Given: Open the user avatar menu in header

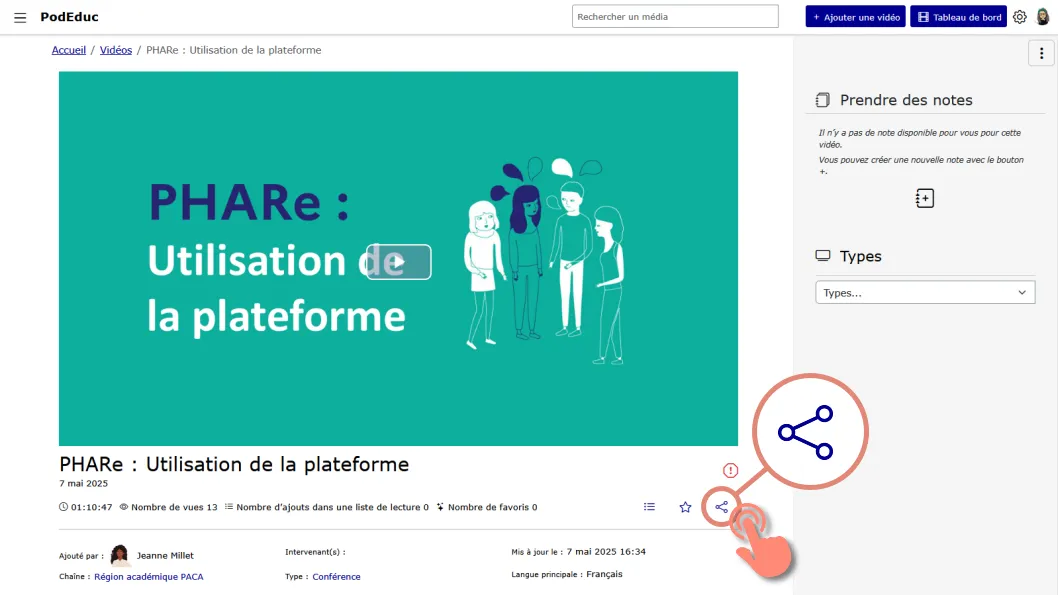Looking at the screenshot, I should point(1042,16).
